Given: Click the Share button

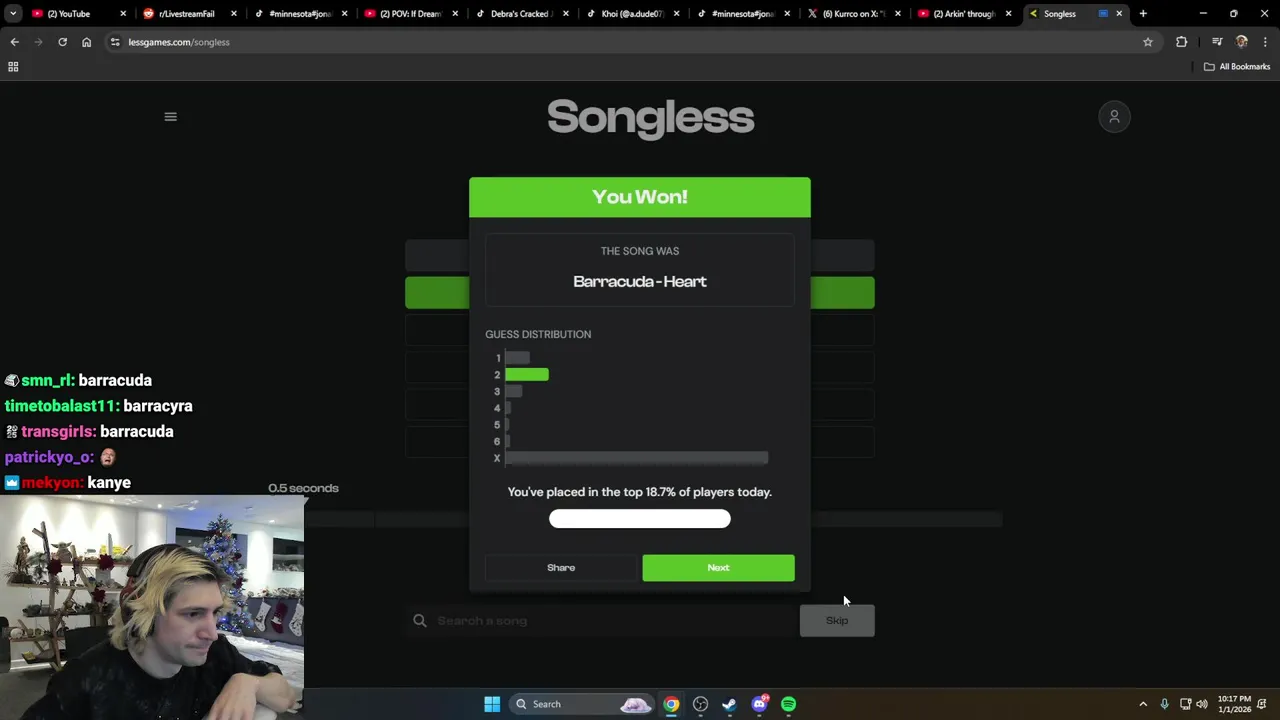Looking at the screenshot, I should 561,568.
